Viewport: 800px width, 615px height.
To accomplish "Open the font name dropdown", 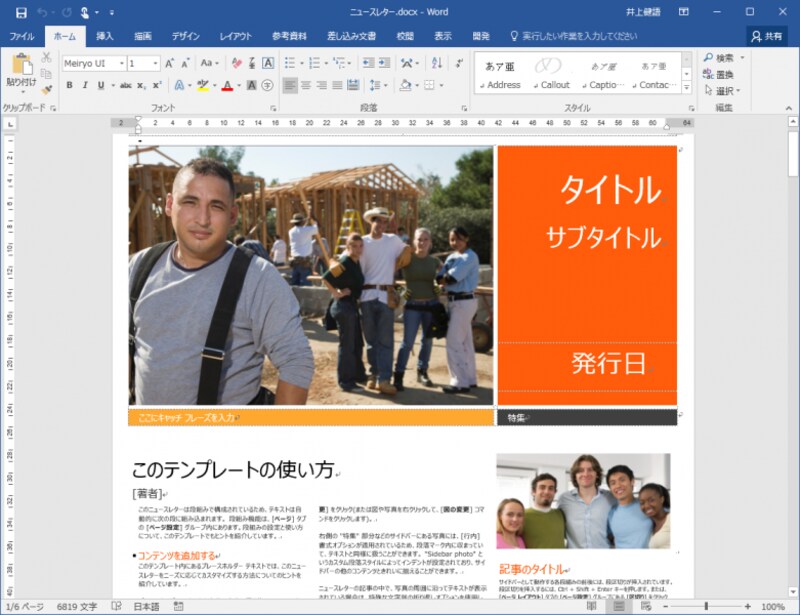I will 121,62.
